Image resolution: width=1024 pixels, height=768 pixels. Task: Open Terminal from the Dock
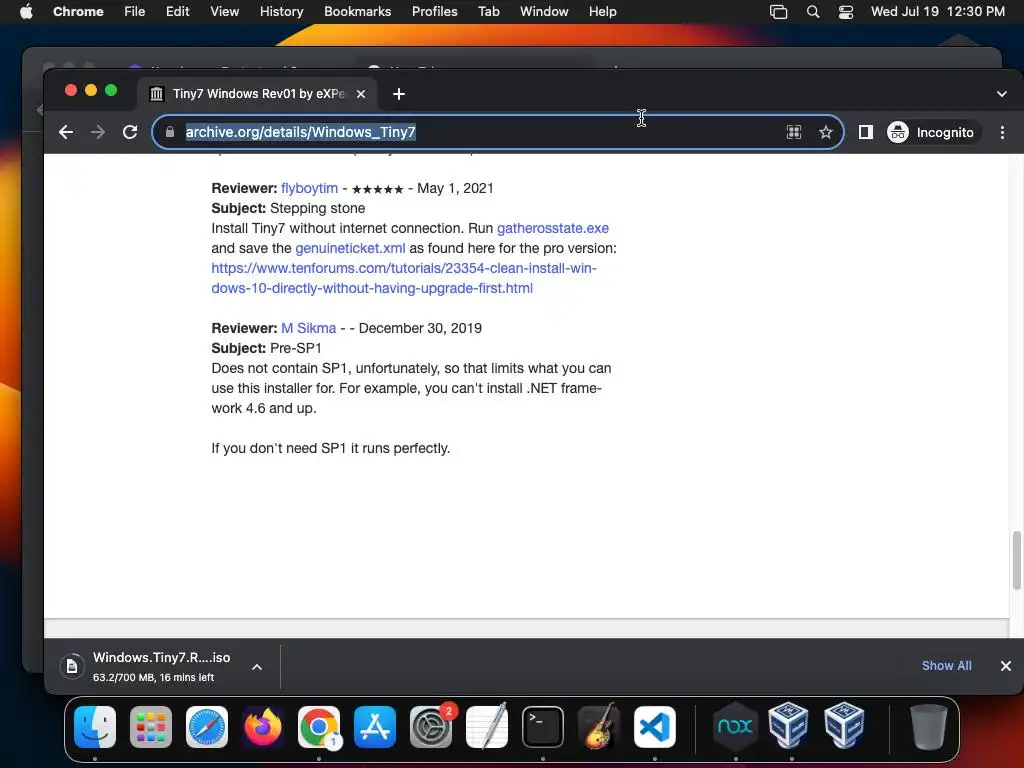tap(543, 727)
